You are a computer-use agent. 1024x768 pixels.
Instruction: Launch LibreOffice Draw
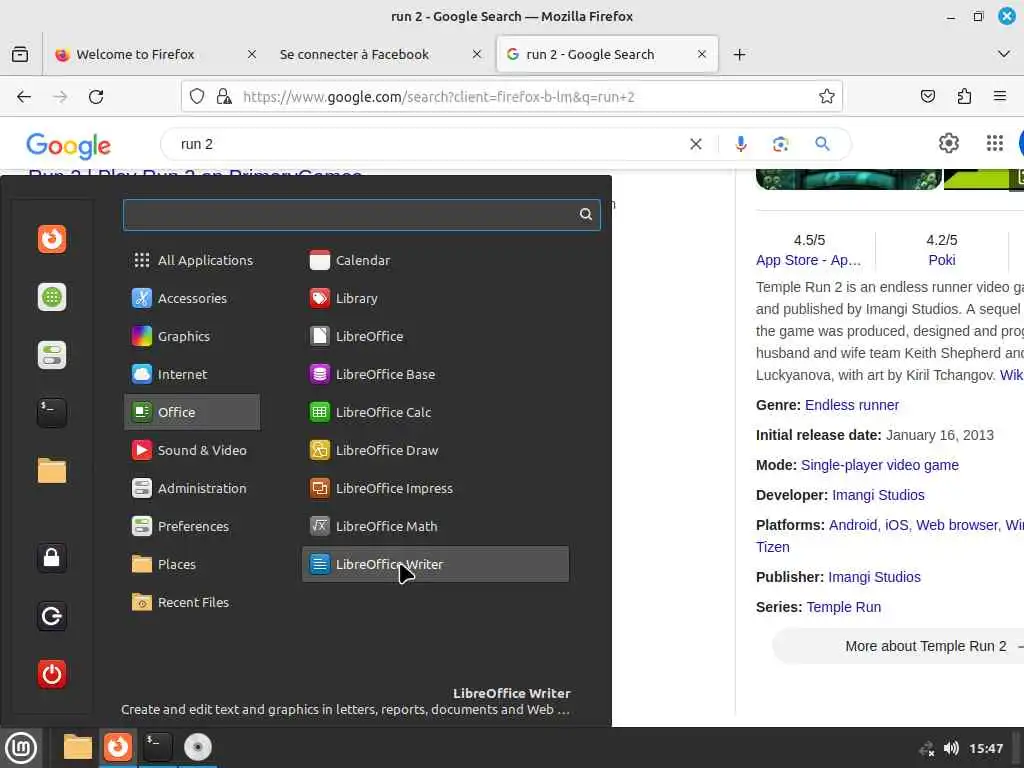click(436, 451)
